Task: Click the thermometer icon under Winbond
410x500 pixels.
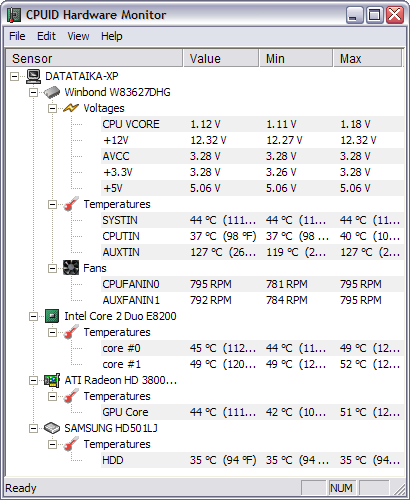Action: pyautogui.click(x=71, y=204)
